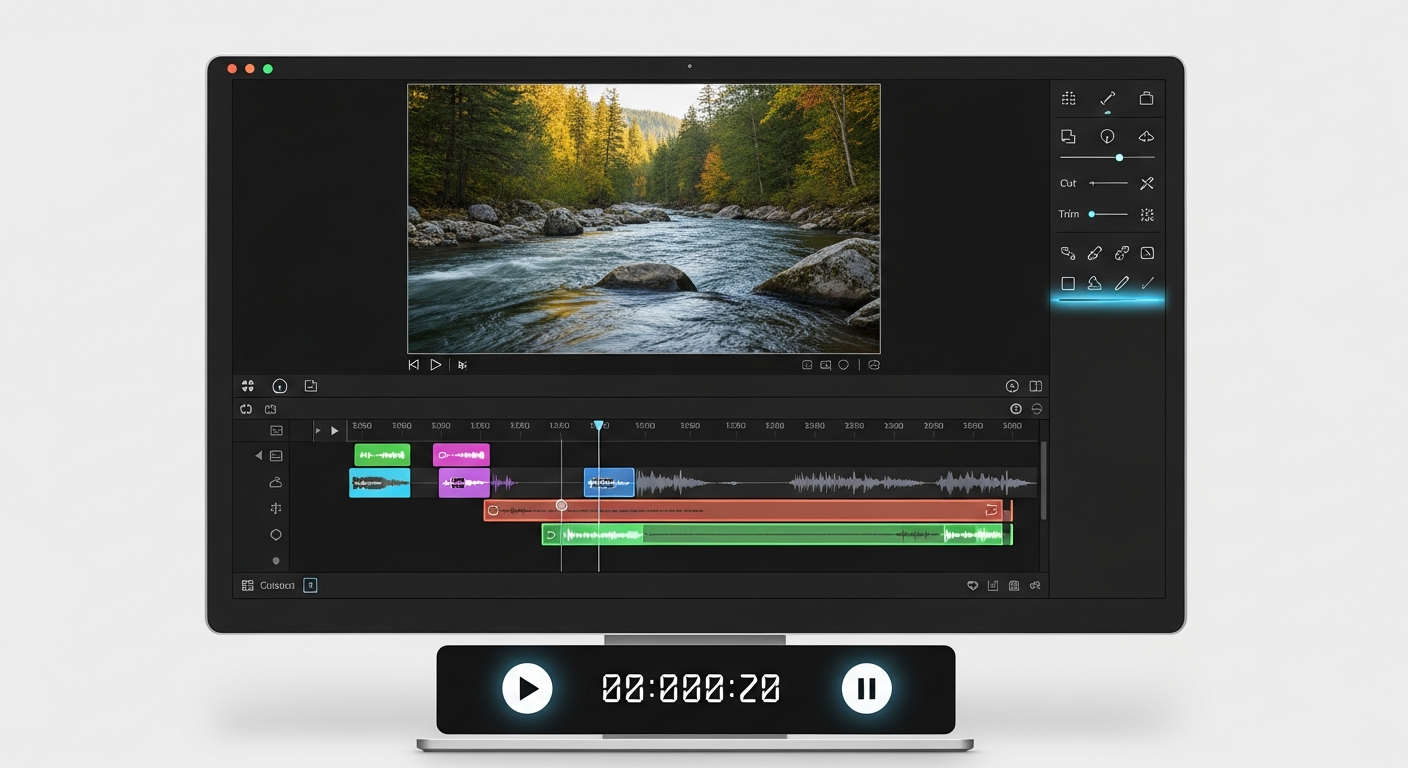Toggle loop playback in the timeline toolbar

(x=246, y=409)
